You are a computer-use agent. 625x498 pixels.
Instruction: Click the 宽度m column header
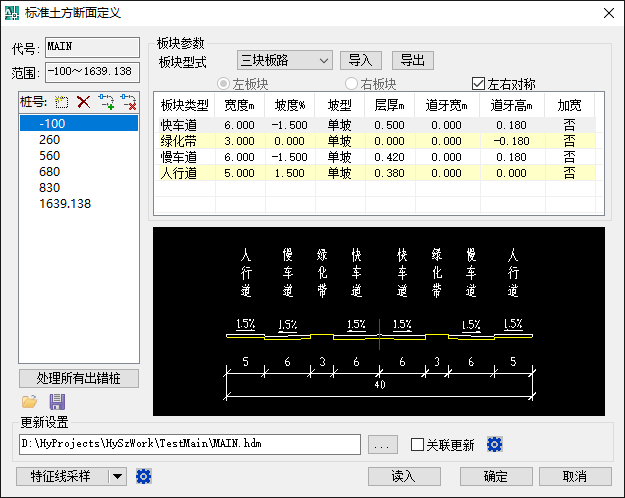[x=240, y=105]
